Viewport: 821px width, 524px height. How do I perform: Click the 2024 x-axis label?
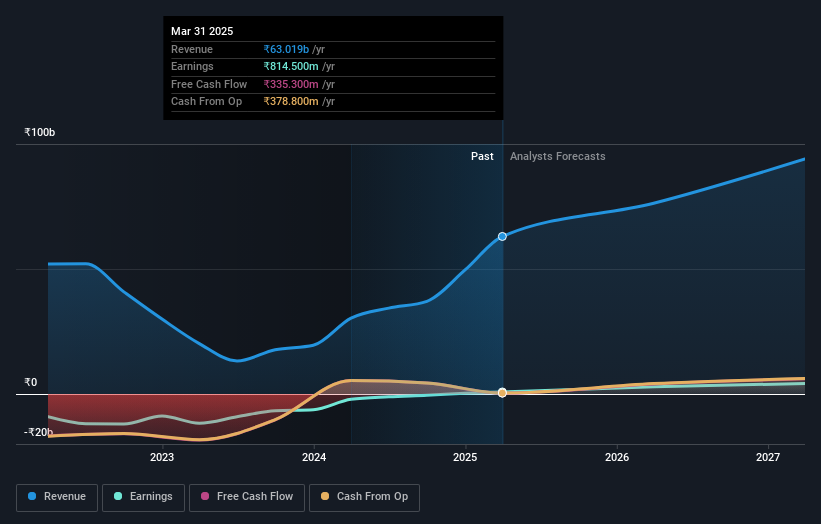click(x=314, y=457)
